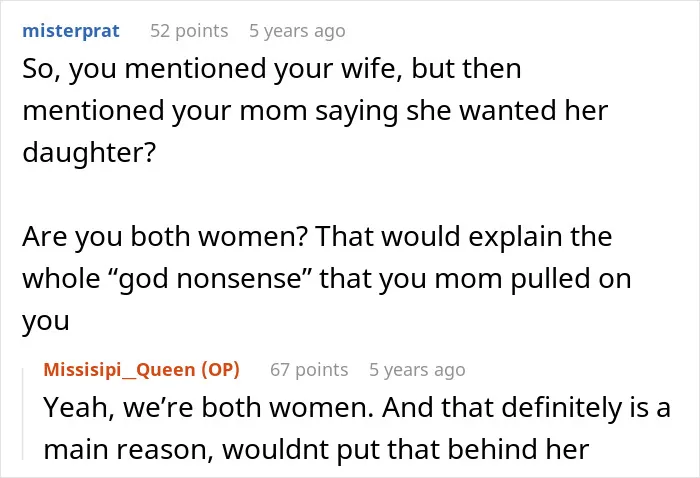Click the line 'So, you mentioned your wife, but then'
The image size is (700, 478).
[x=272, y=69]
